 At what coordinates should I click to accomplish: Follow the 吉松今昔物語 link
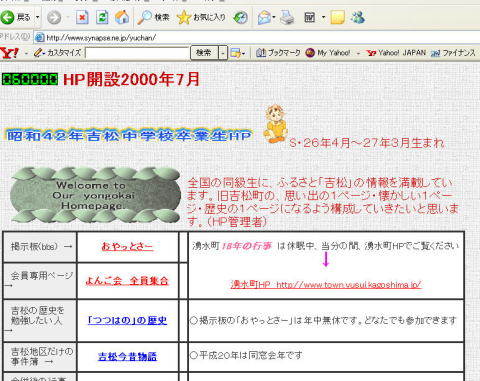pyautogui.click(x=127, y=356)
